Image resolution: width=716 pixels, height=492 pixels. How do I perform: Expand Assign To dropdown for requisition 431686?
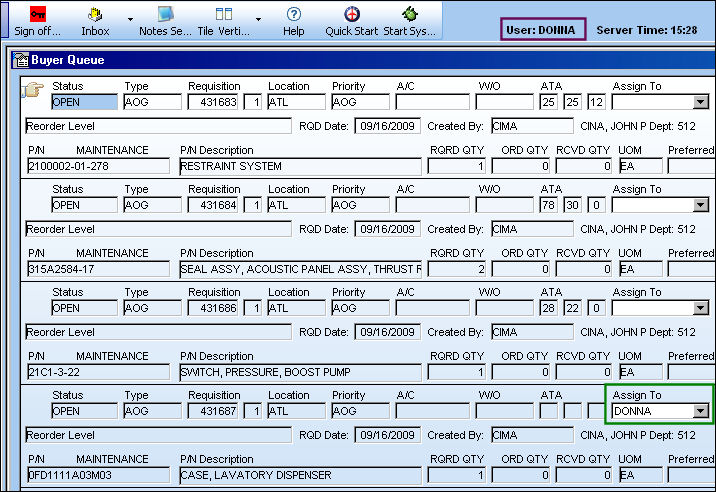click(700, 308)
